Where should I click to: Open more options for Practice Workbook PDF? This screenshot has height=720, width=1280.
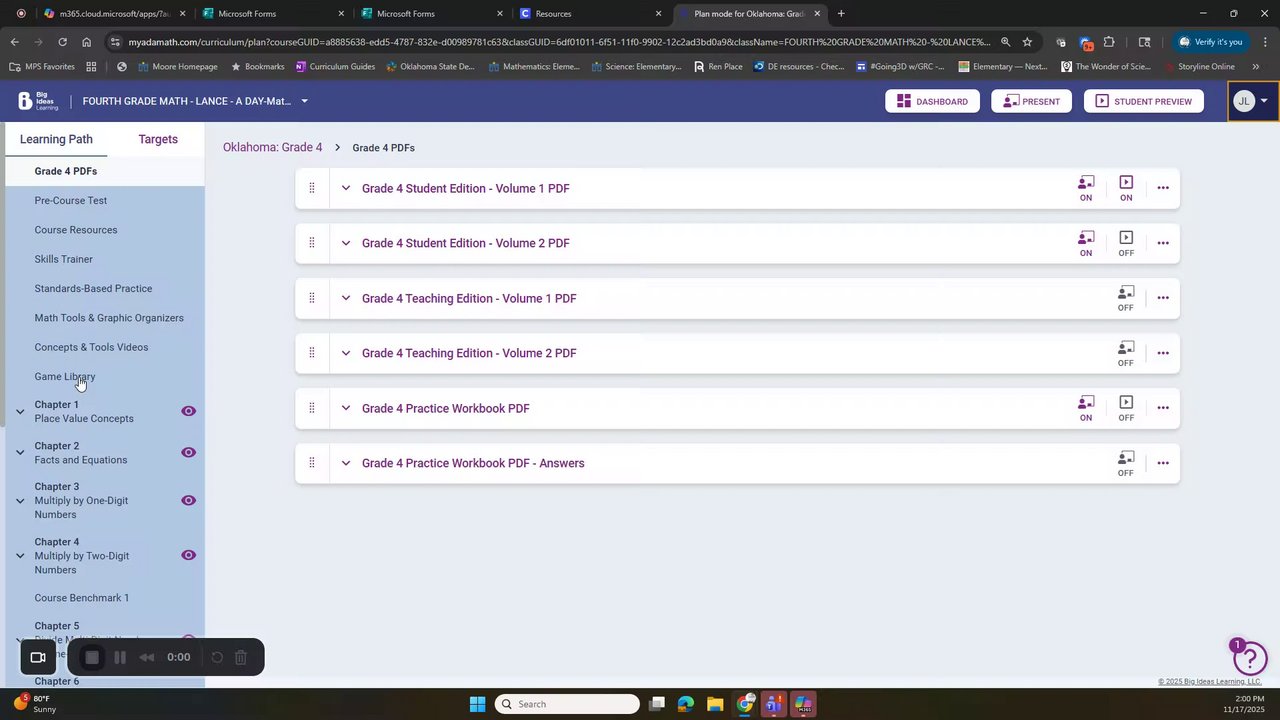[1162, 408]
